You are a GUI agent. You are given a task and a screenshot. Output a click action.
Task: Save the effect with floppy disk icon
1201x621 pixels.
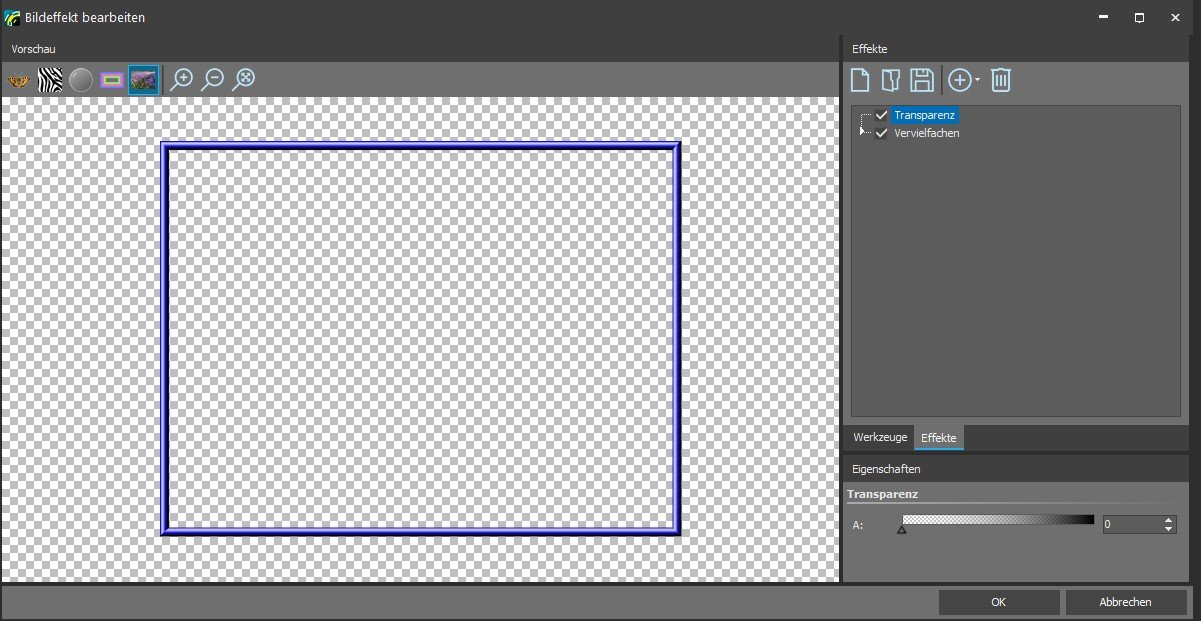click(x=921, y=80)
